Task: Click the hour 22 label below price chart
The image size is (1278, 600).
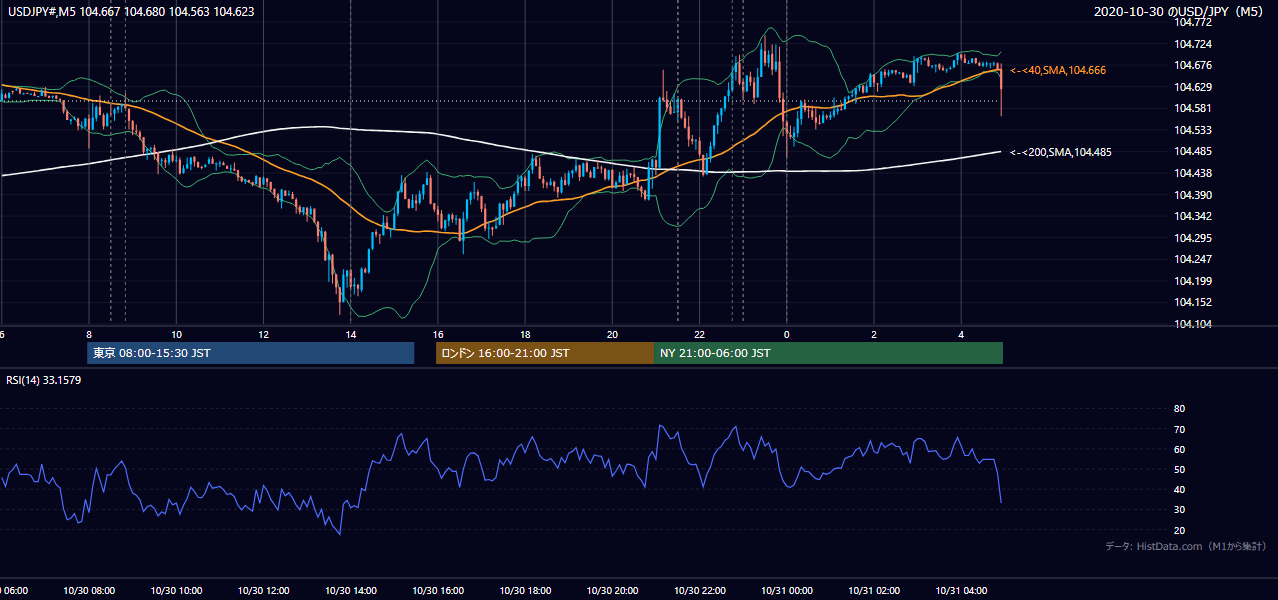Action: pyautogui.click(x=700, y=334)
